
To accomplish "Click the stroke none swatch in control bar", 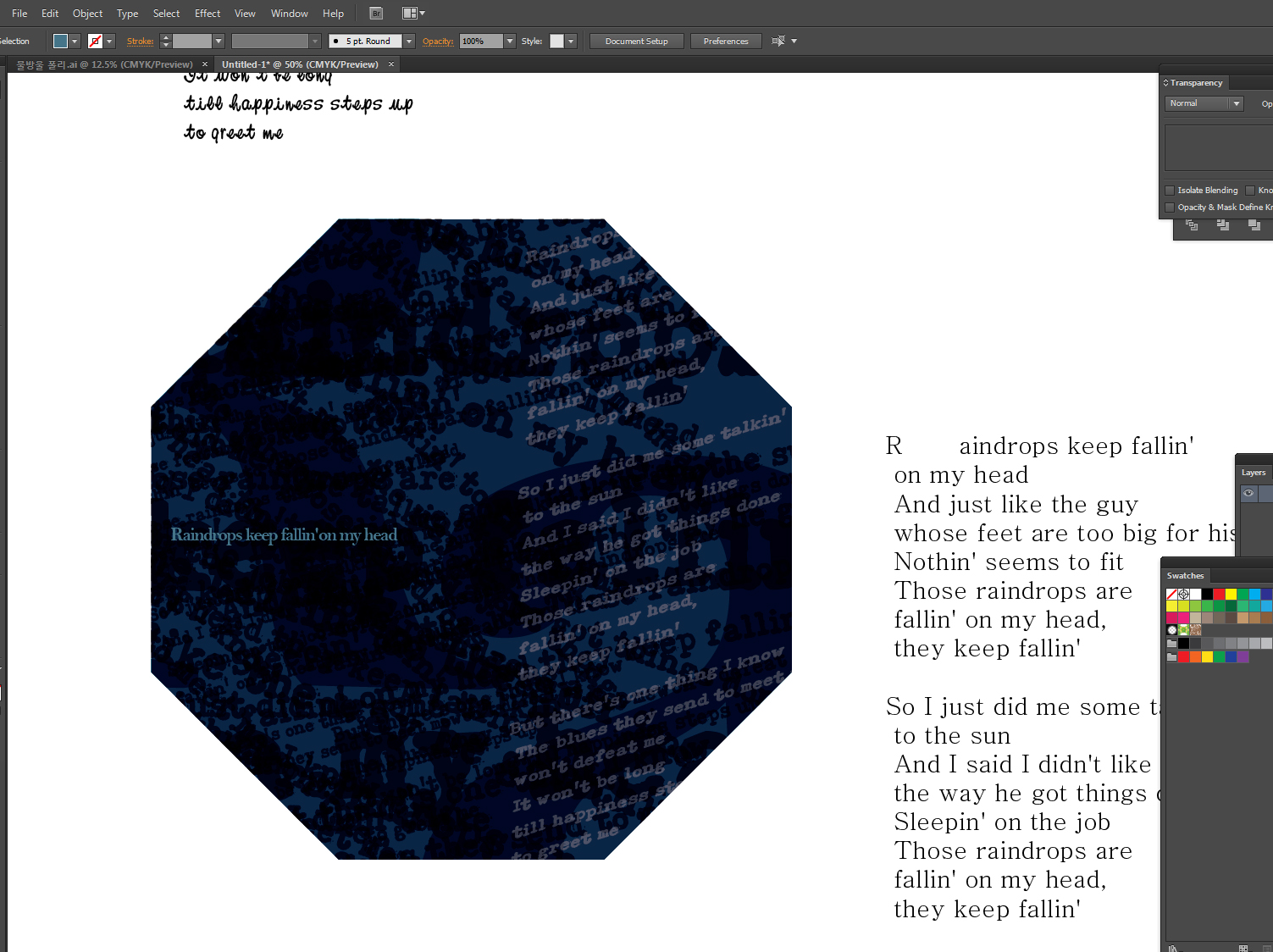I will (x=95, y=41).
